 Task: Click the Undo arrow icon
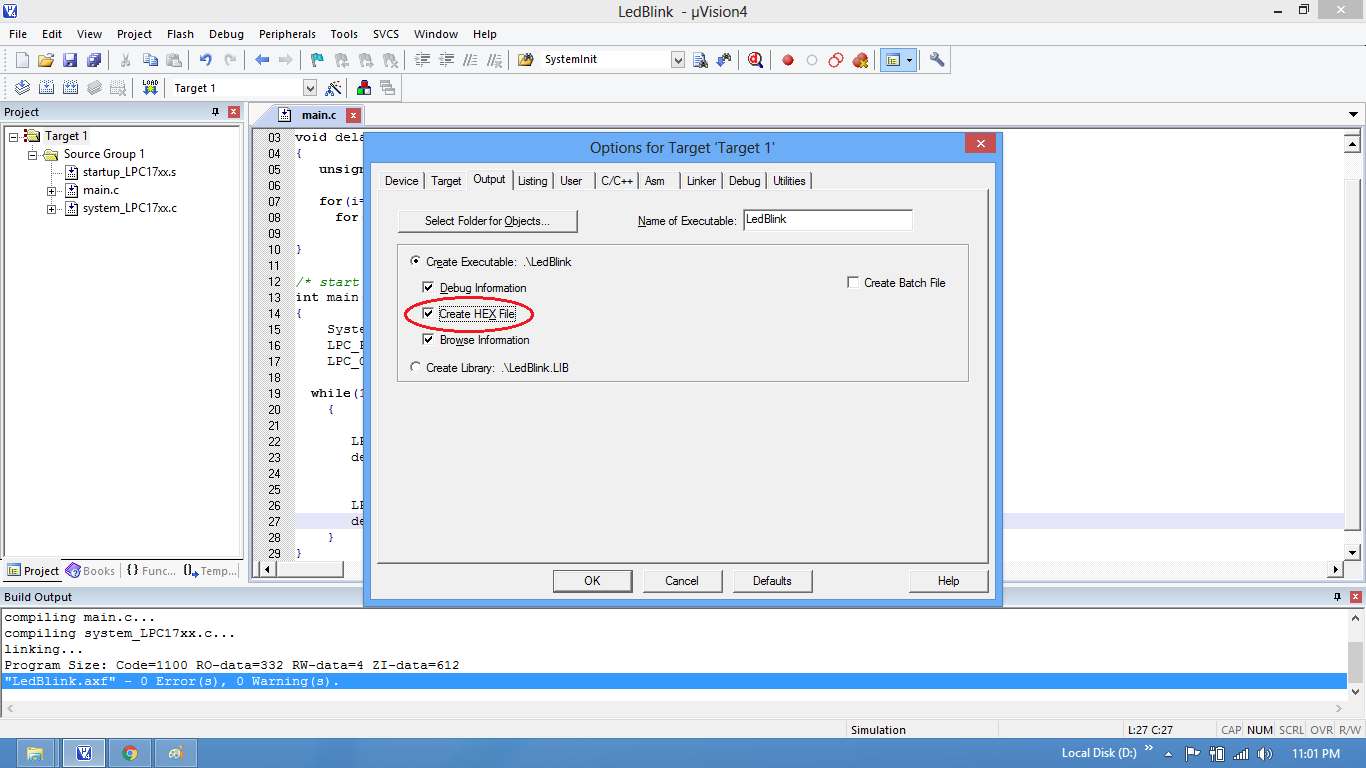tap(205, 60)
